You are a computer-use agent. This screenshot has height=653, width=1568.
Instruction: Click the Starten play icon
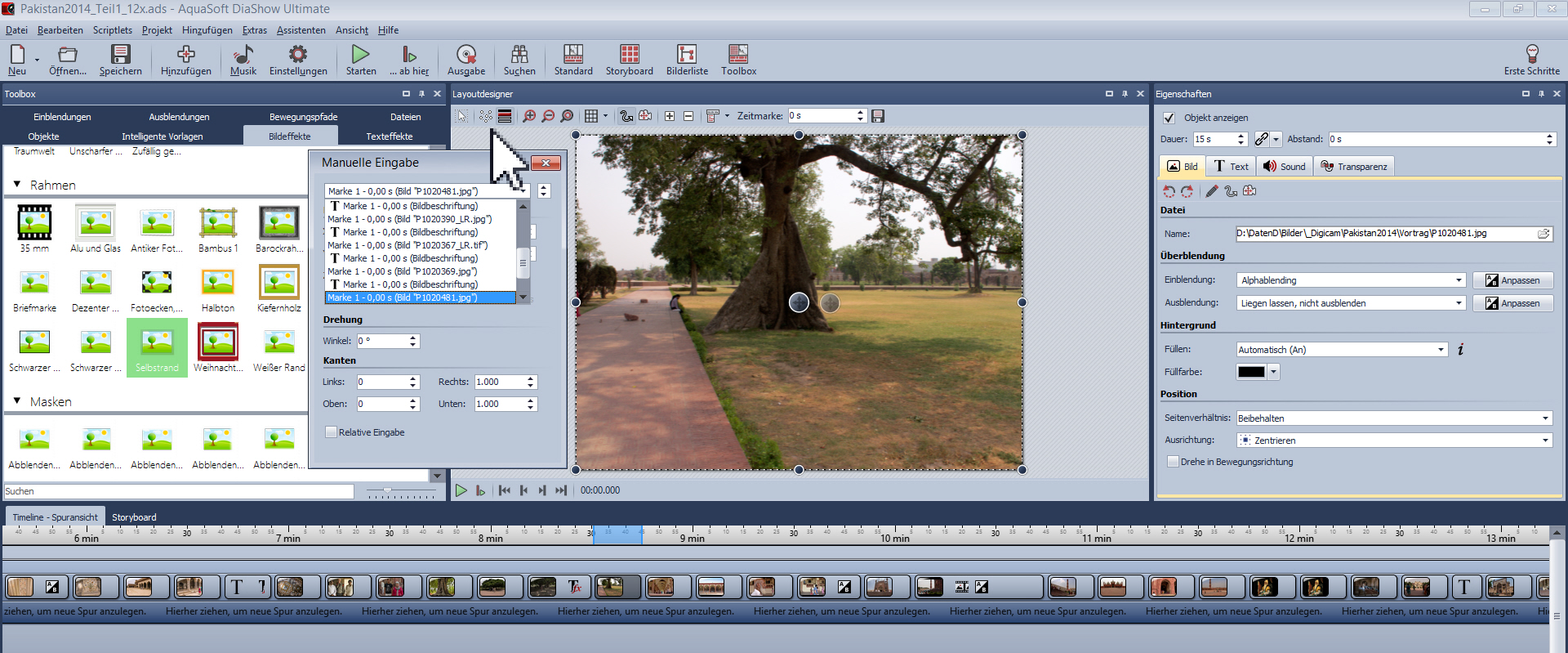(x=360, y=56)
